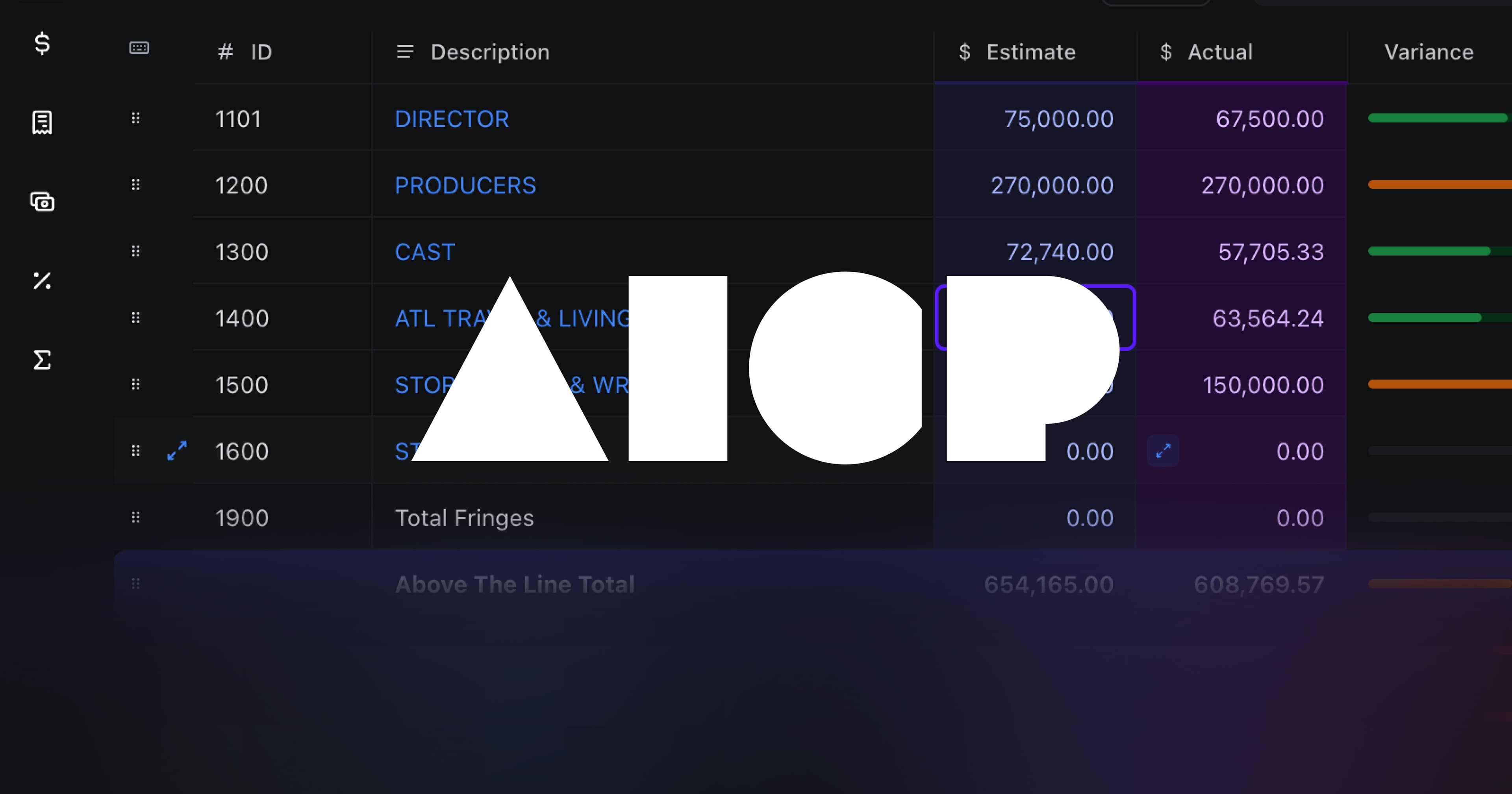
Task: Open keyboard shortcuts via the keyboard icon
Action: 139,48
